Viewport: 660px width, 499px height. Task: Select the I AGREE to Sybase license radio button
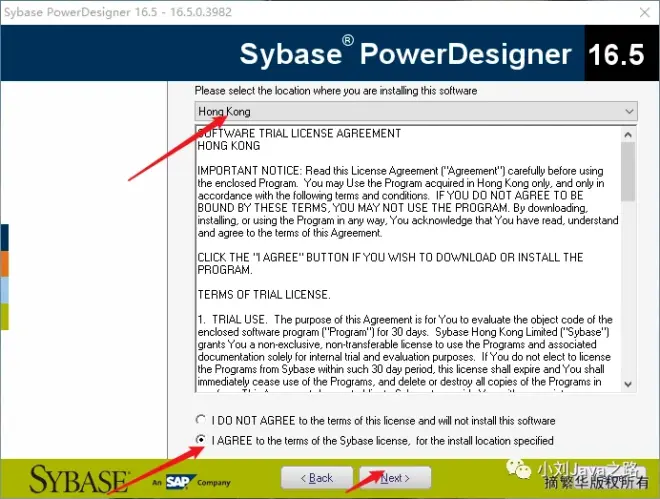point(201,440)
